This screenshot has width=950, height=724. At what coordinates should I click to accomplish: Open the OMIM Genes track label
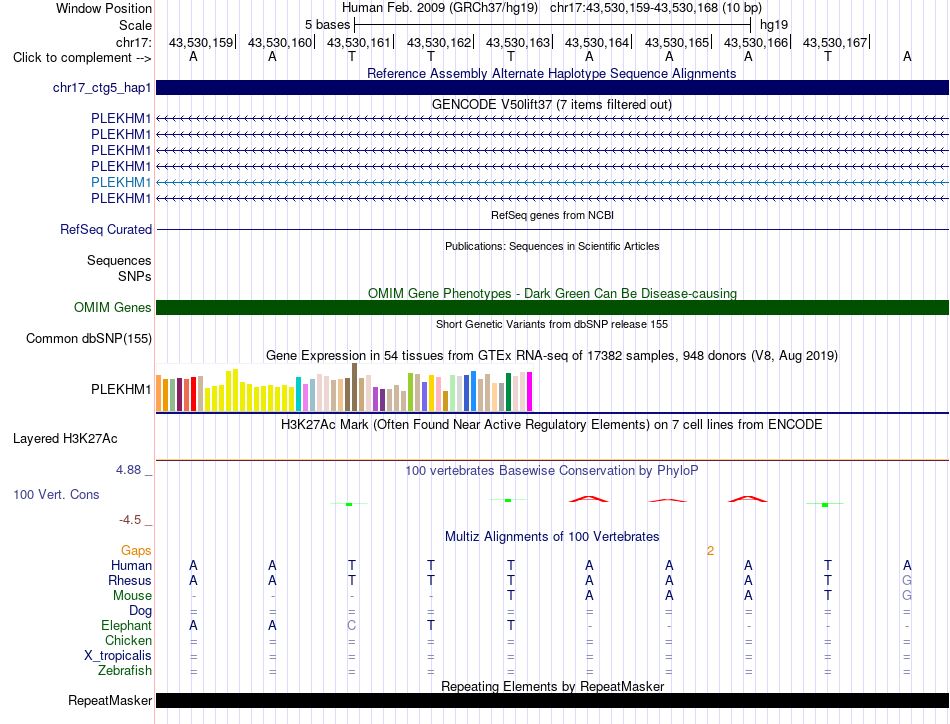(113, 308)
